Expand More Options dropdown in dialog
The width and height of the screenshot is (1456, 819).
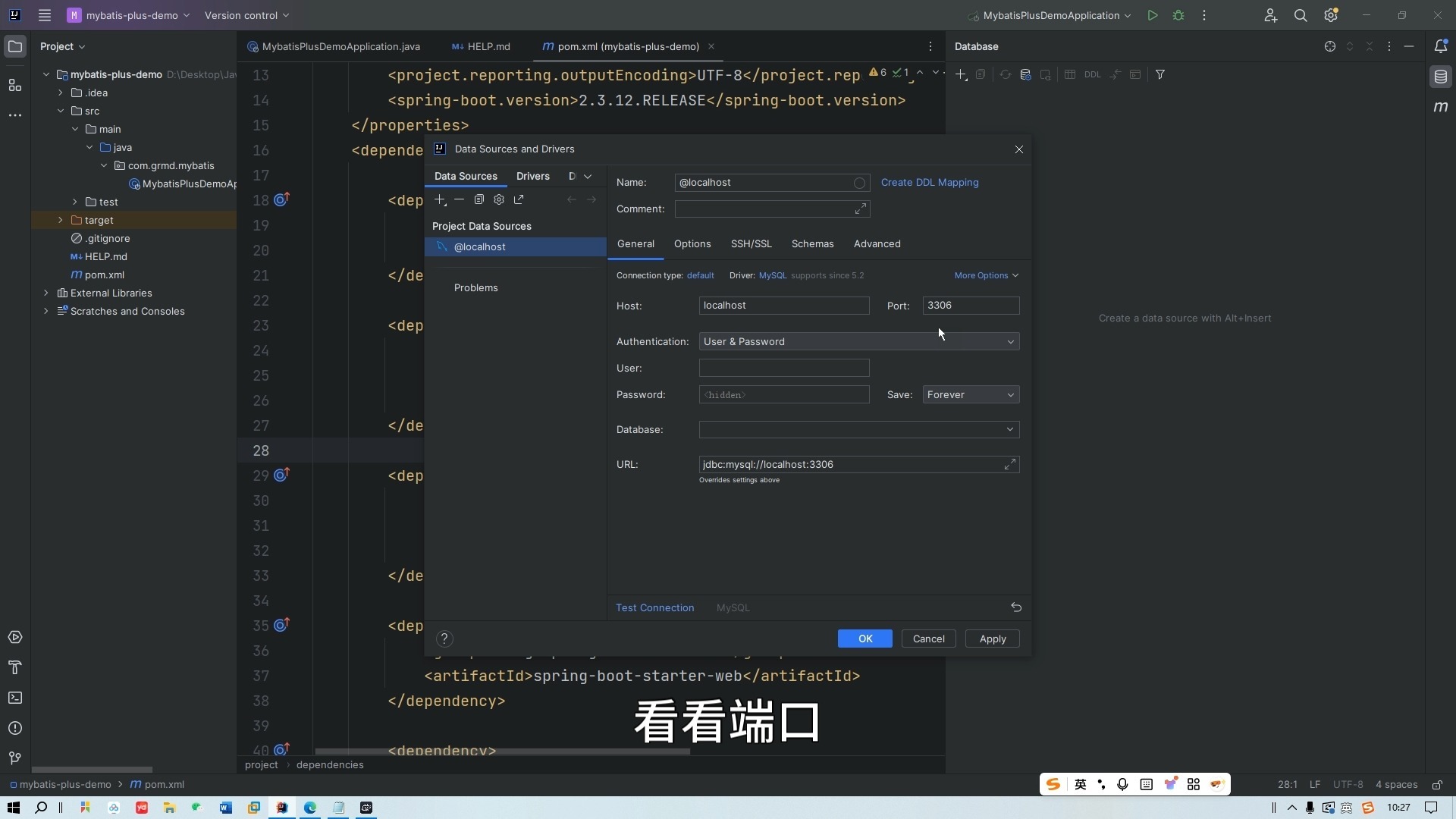pyautogui.click(x=987, y=275)
